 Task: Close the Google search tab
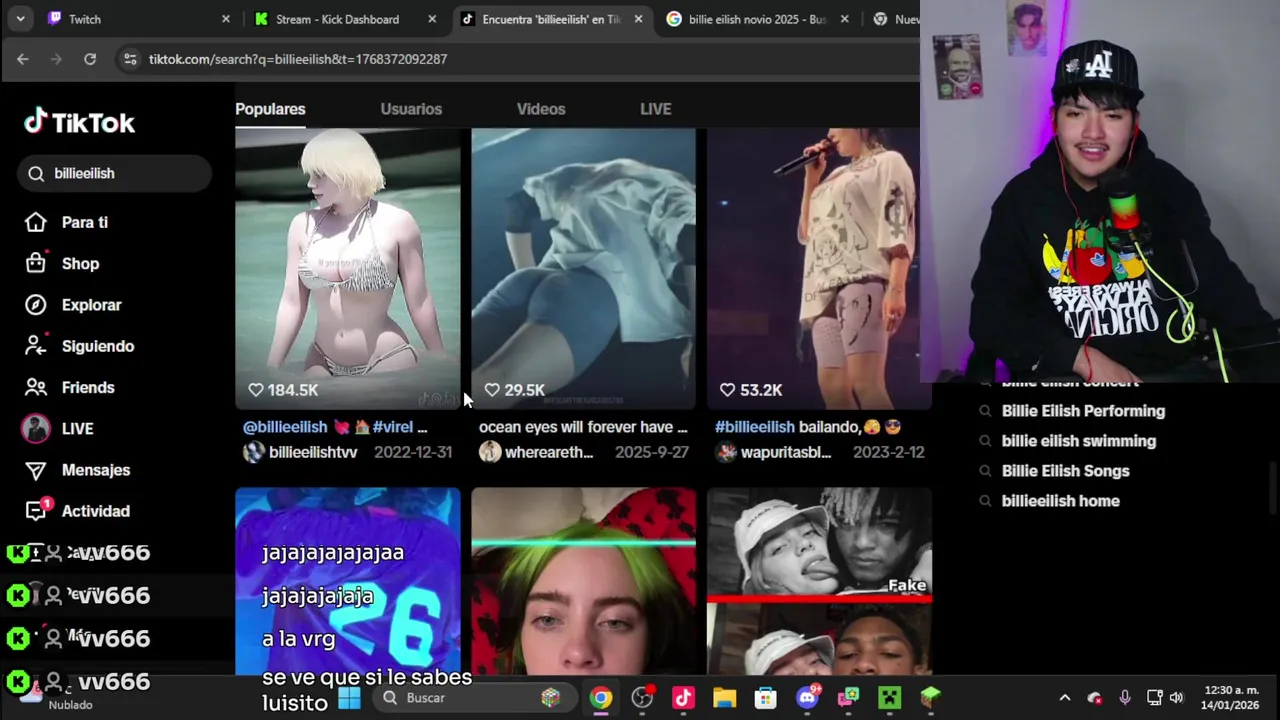[844, 19]
